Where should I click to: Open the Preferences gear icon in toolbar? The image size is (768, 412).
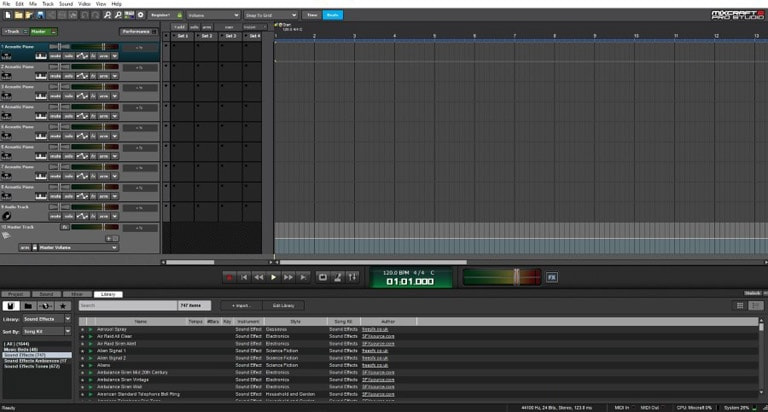pyautogui.click(x=140, y=16)
